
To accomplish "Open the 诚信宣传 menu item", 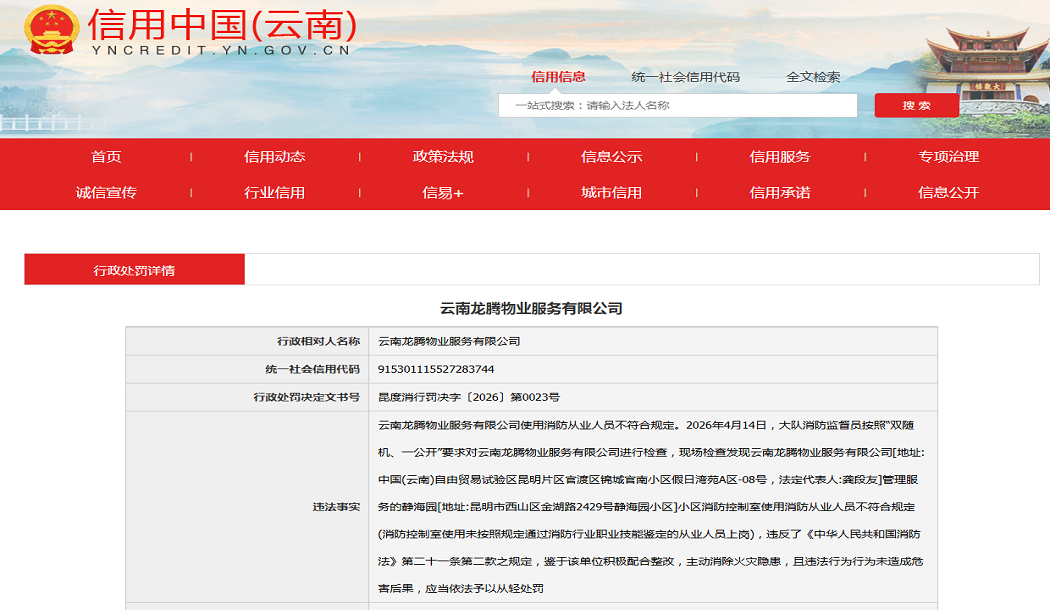I will [106, 193].
